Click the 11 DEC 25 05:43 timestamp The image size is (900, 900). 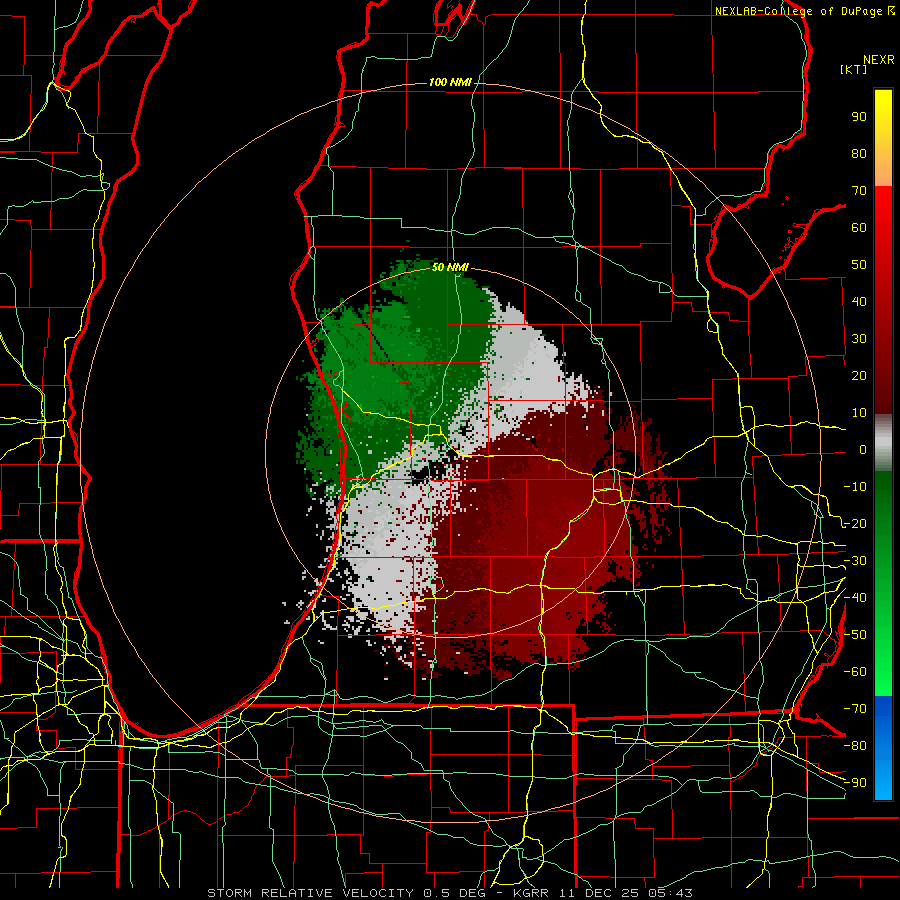[624, 893]
